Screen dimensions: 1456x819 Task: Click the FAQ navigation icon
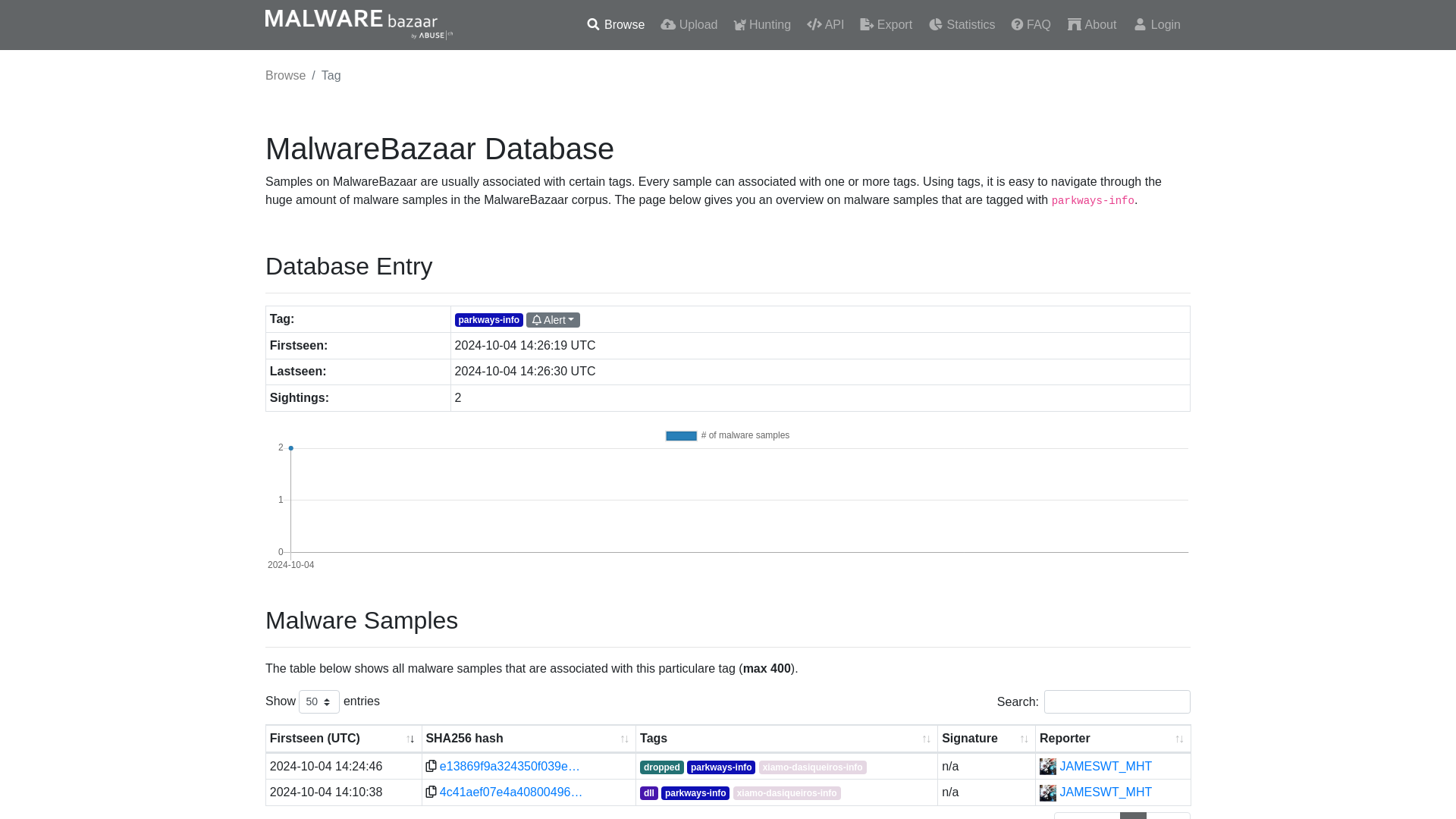point(1017,24)
